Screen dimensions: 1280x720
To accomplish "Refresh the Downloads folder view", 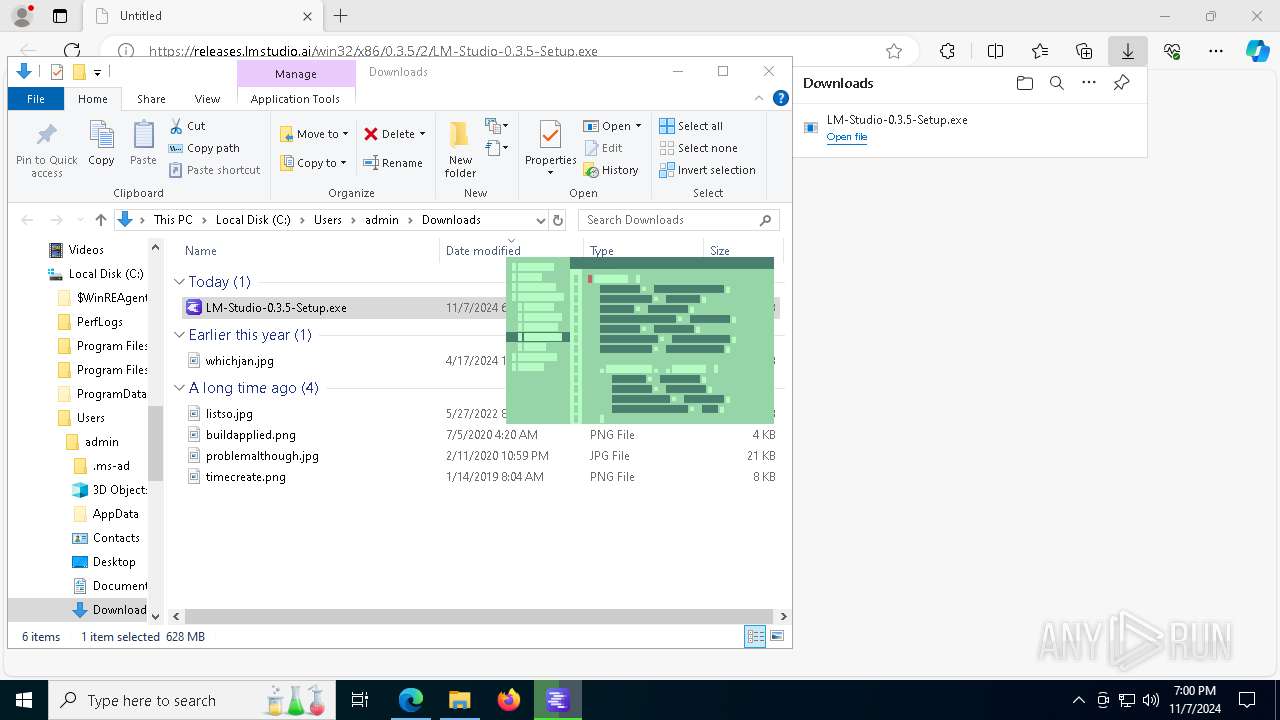I will 558,220.
